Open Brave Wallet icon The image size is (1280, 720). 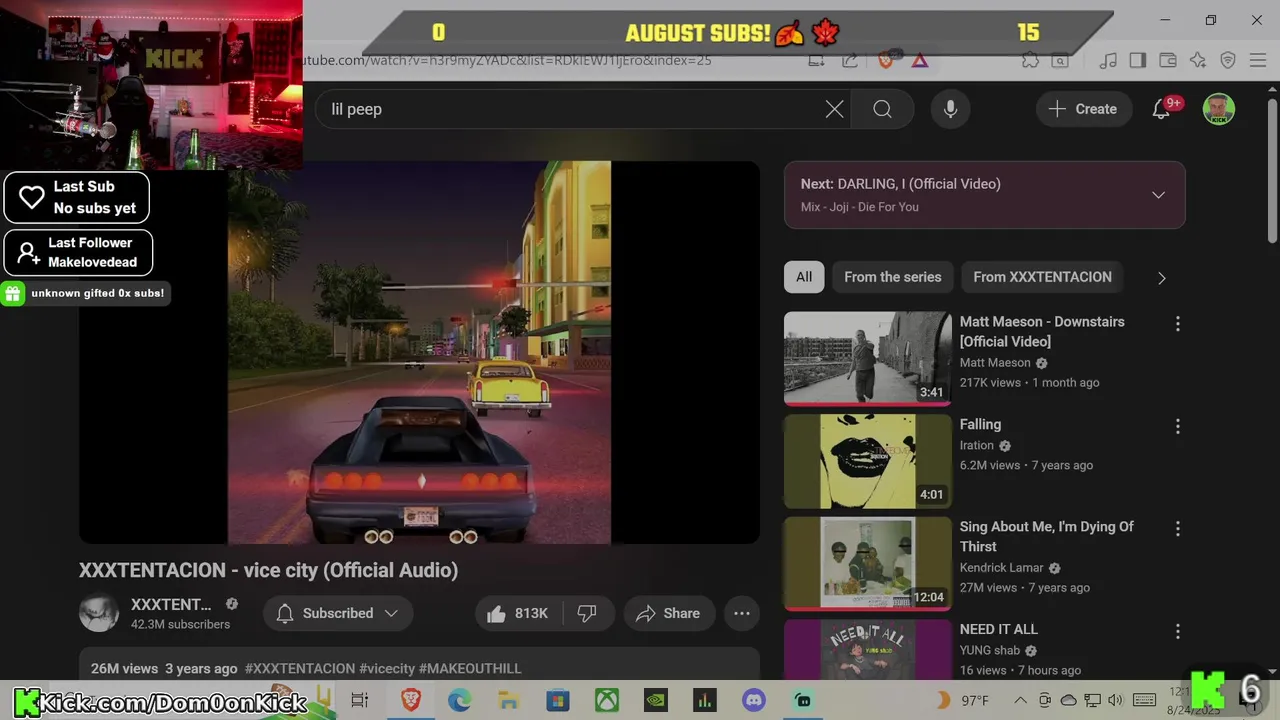[x=1167, y=60]
